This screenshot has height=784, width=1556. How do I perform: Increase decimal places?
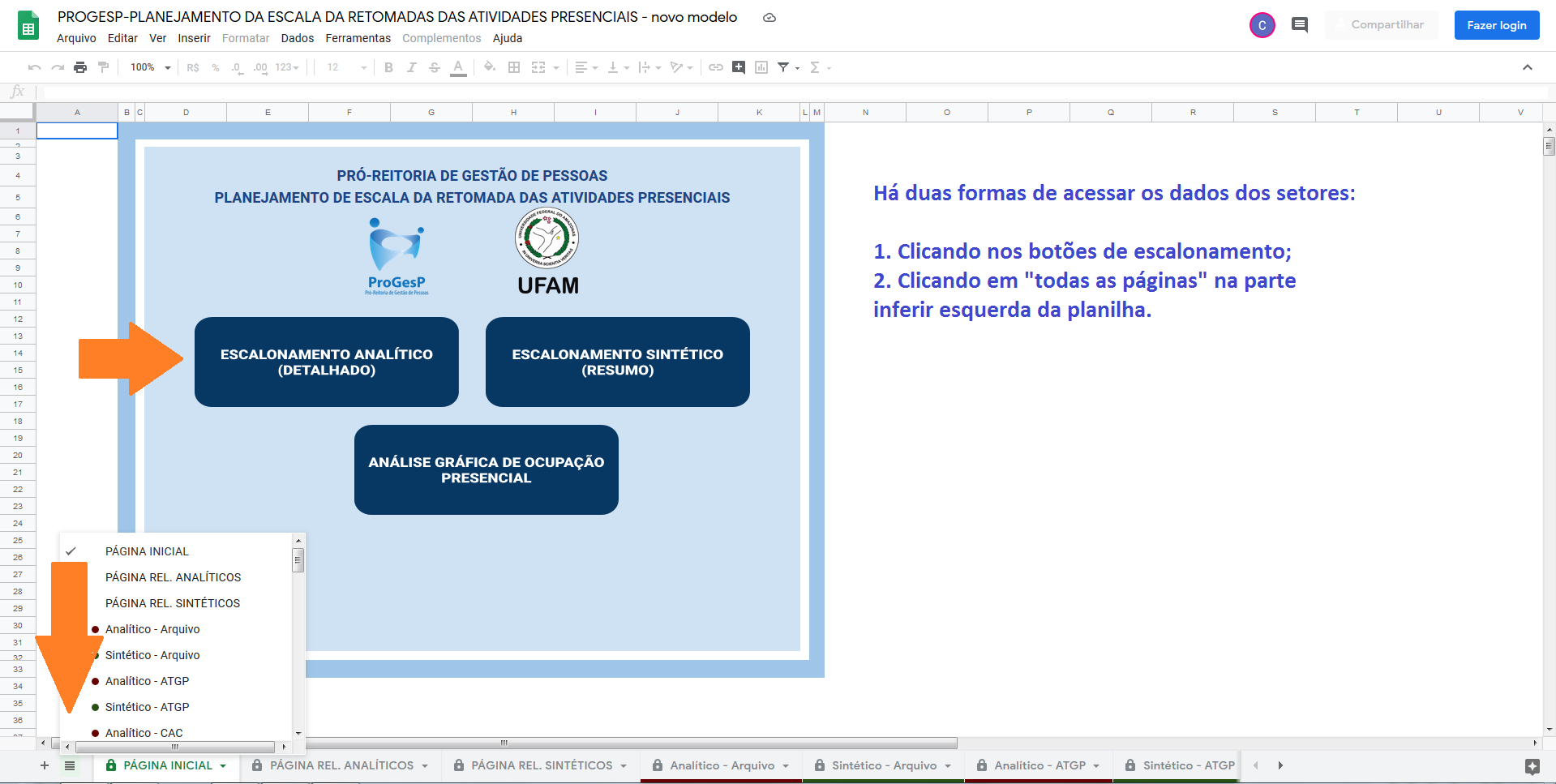pos(260,67)
